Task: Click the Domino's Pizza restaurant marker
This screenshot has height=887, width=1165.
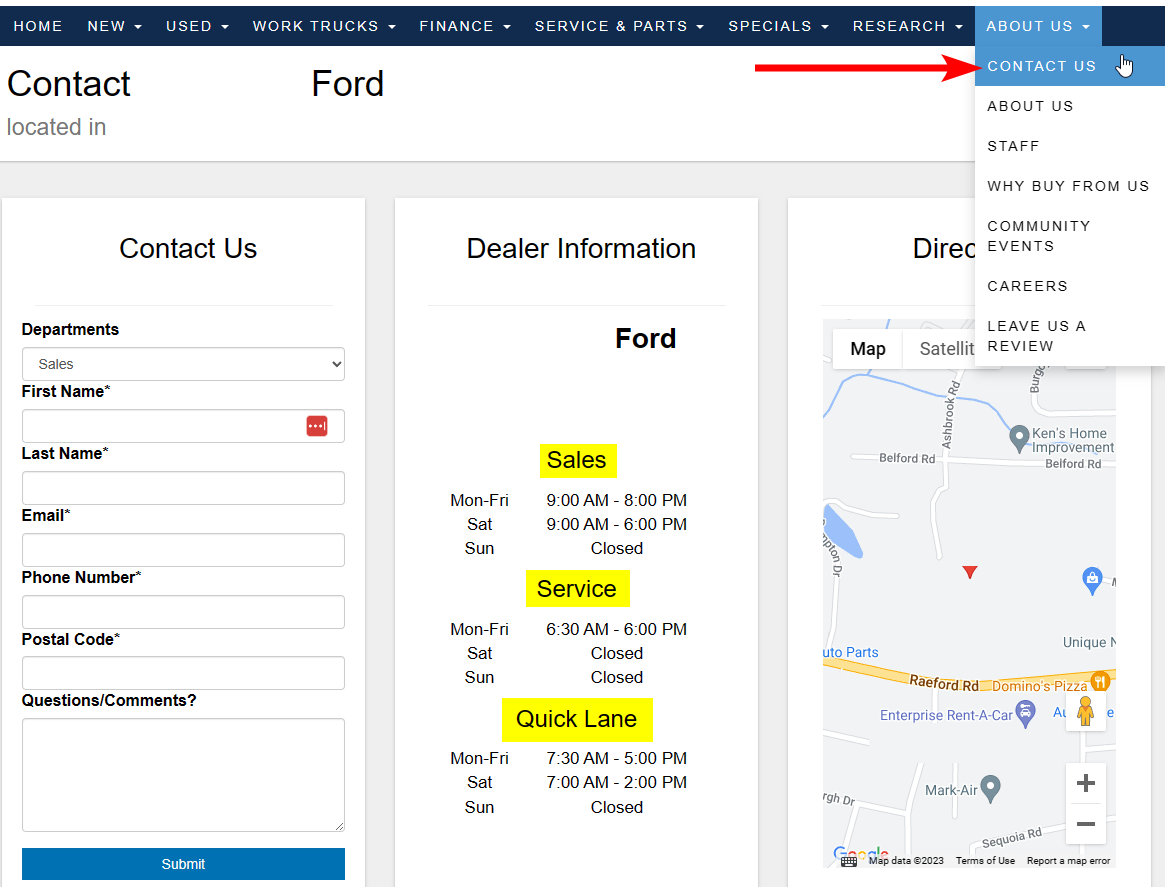Action: click(x=1100, y=680)
